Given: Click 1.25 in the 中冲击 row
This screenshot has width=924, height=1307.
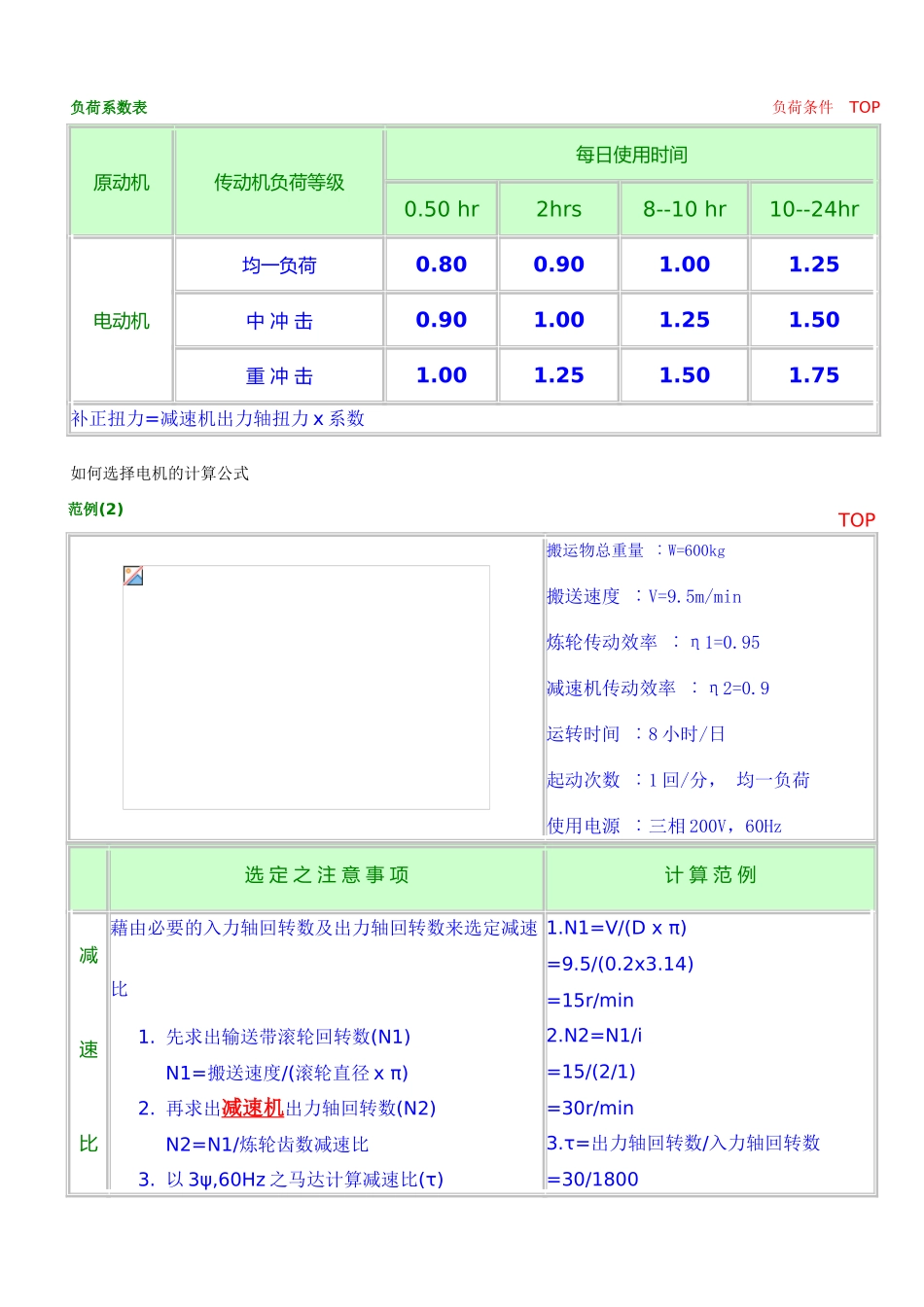Looking at the screenshot, I should pyautogui.click(x=685, y=320).
